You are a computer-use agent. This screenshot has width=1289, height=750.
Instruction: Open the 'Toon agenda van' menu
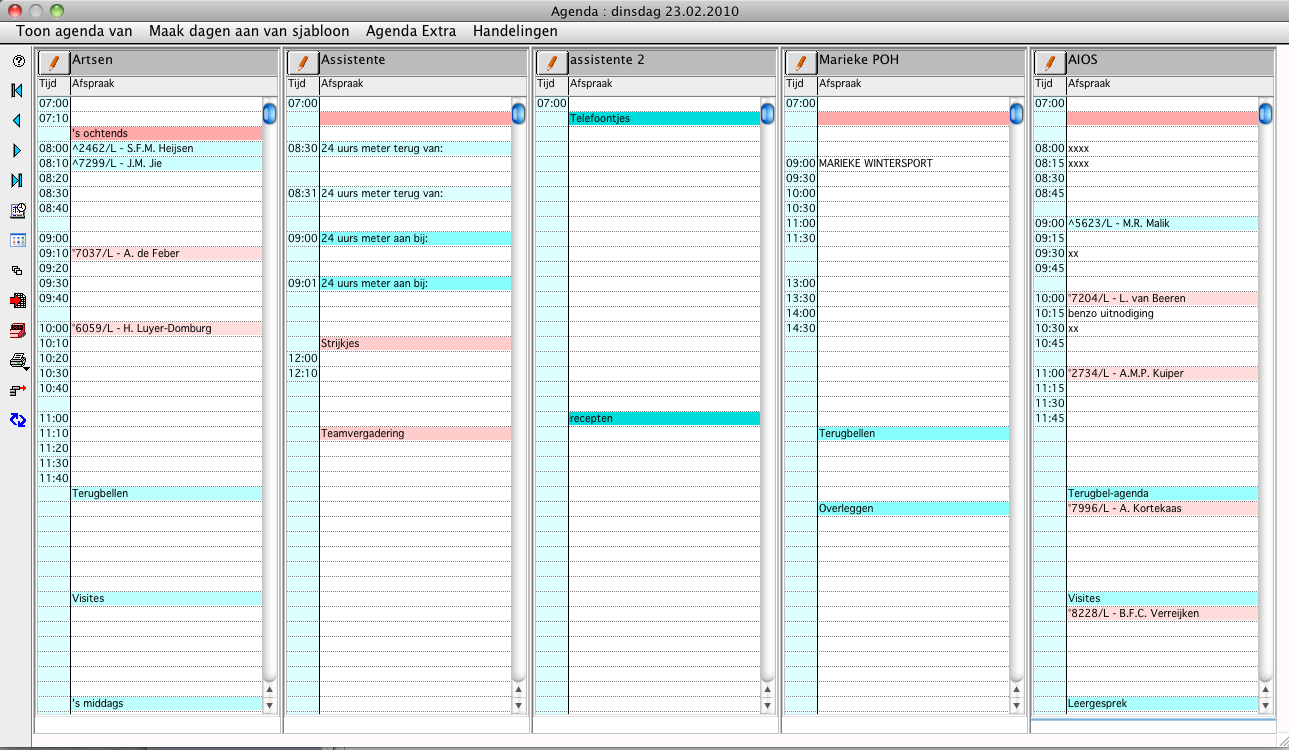click(74, 31)
